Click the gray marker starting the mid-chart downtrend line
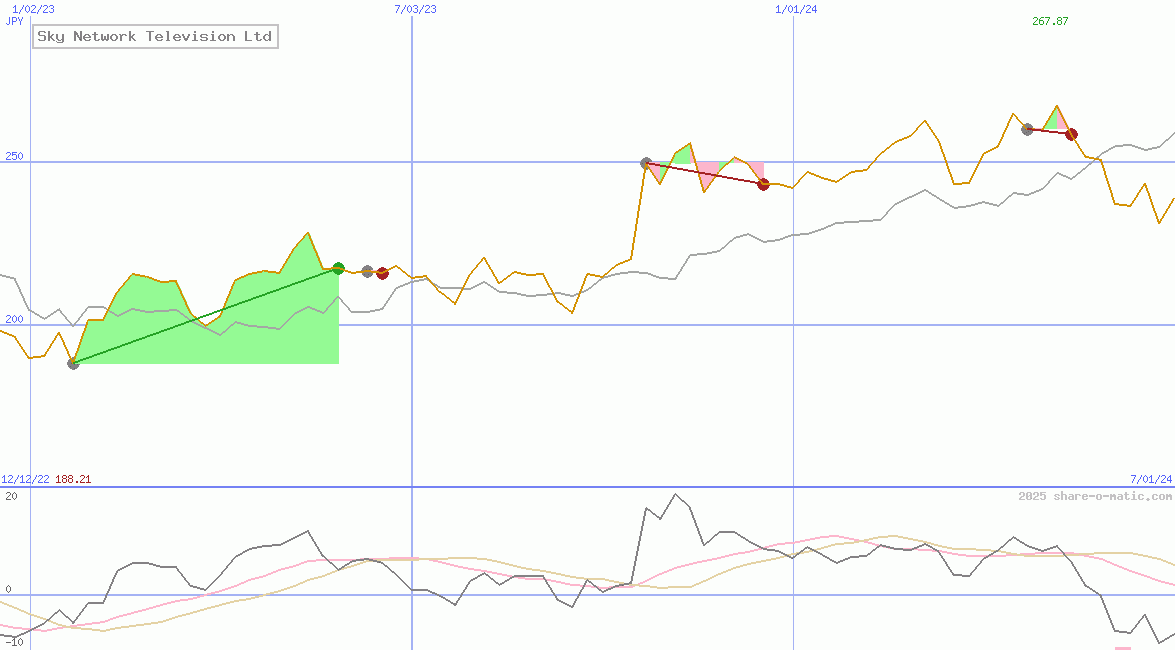1175x650 pixels. pyautogui.click(x=646, y=160)
